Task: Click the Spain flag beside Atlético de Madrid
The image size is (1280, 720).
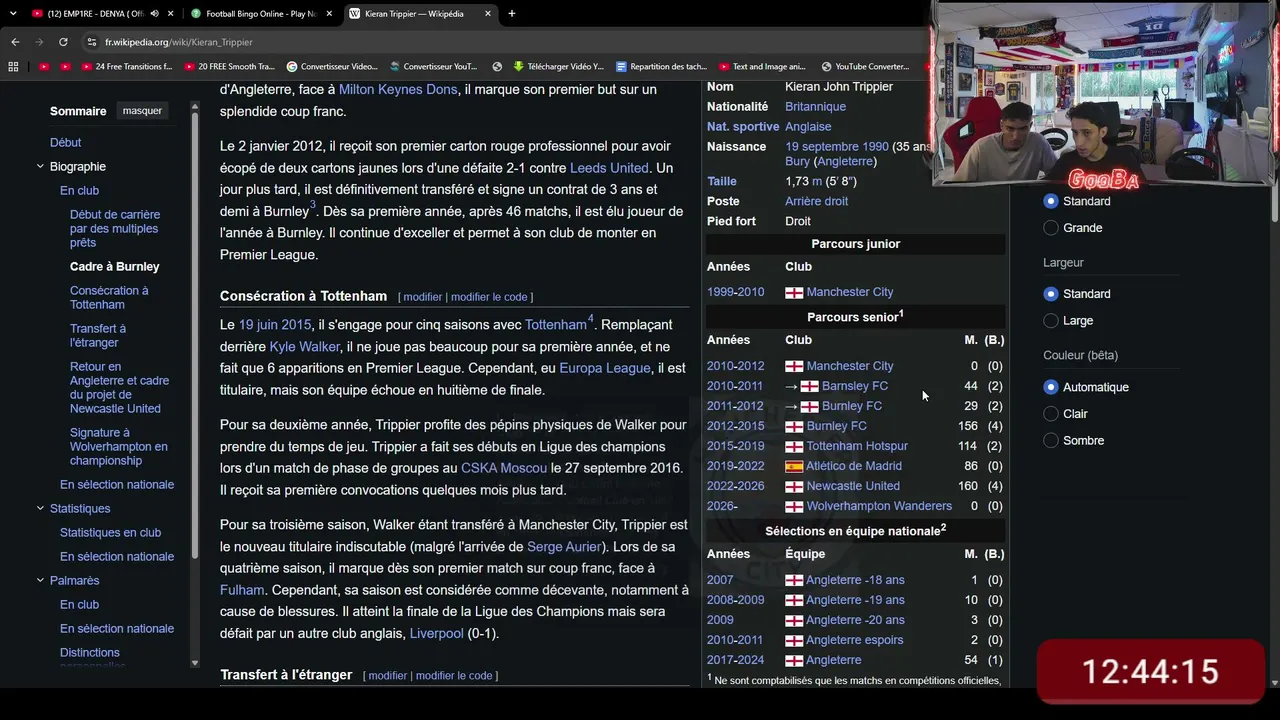Action: 794,466
